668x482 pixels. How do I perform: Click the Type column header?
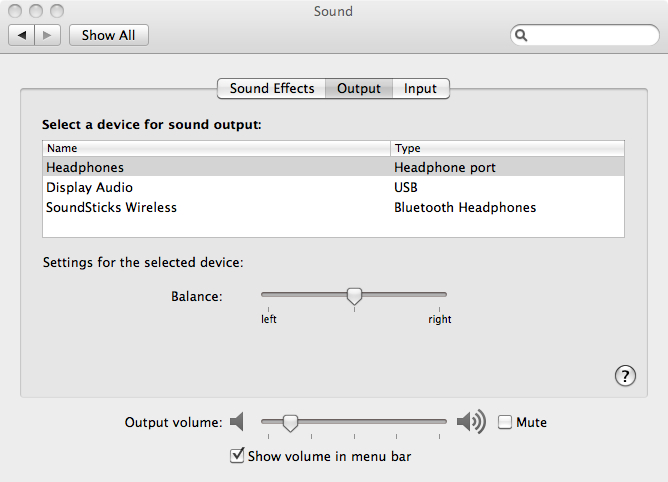tap(507, 148)
